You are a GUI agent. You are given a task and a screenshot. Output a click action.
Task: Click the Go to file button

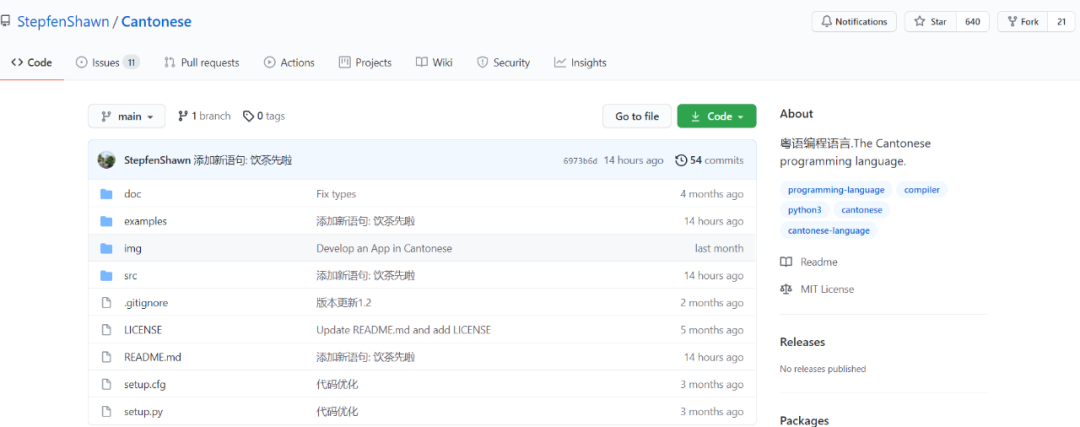637,116
